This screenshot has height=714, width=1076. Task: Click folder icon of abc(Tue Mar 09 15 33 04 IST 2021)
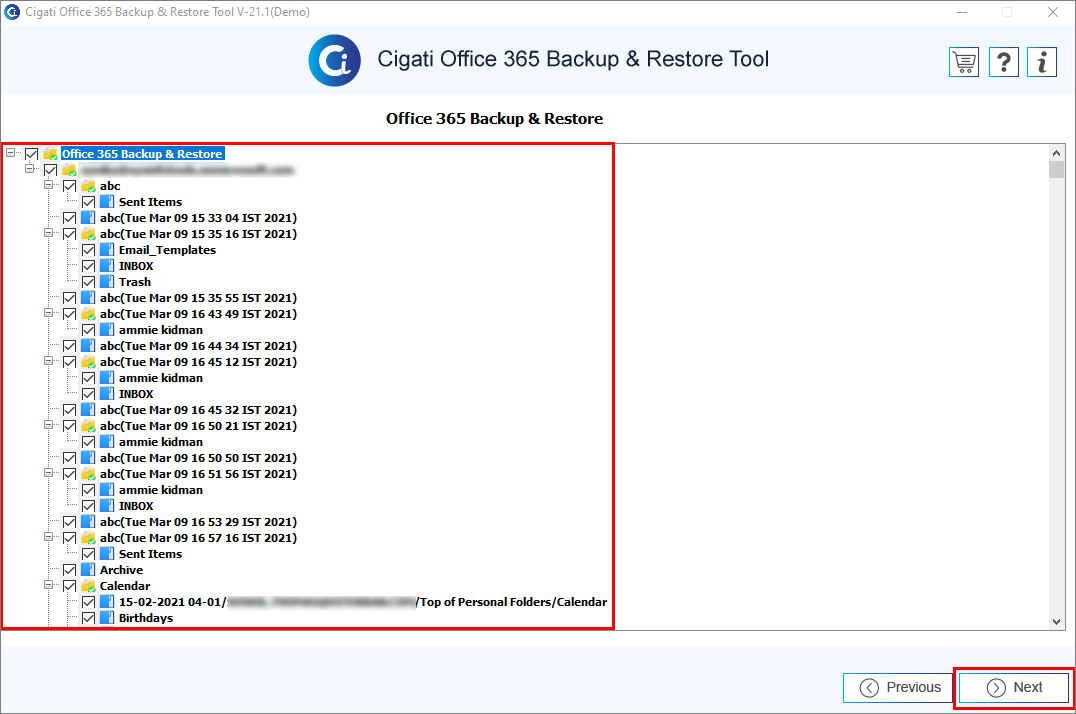click(88, 218)
